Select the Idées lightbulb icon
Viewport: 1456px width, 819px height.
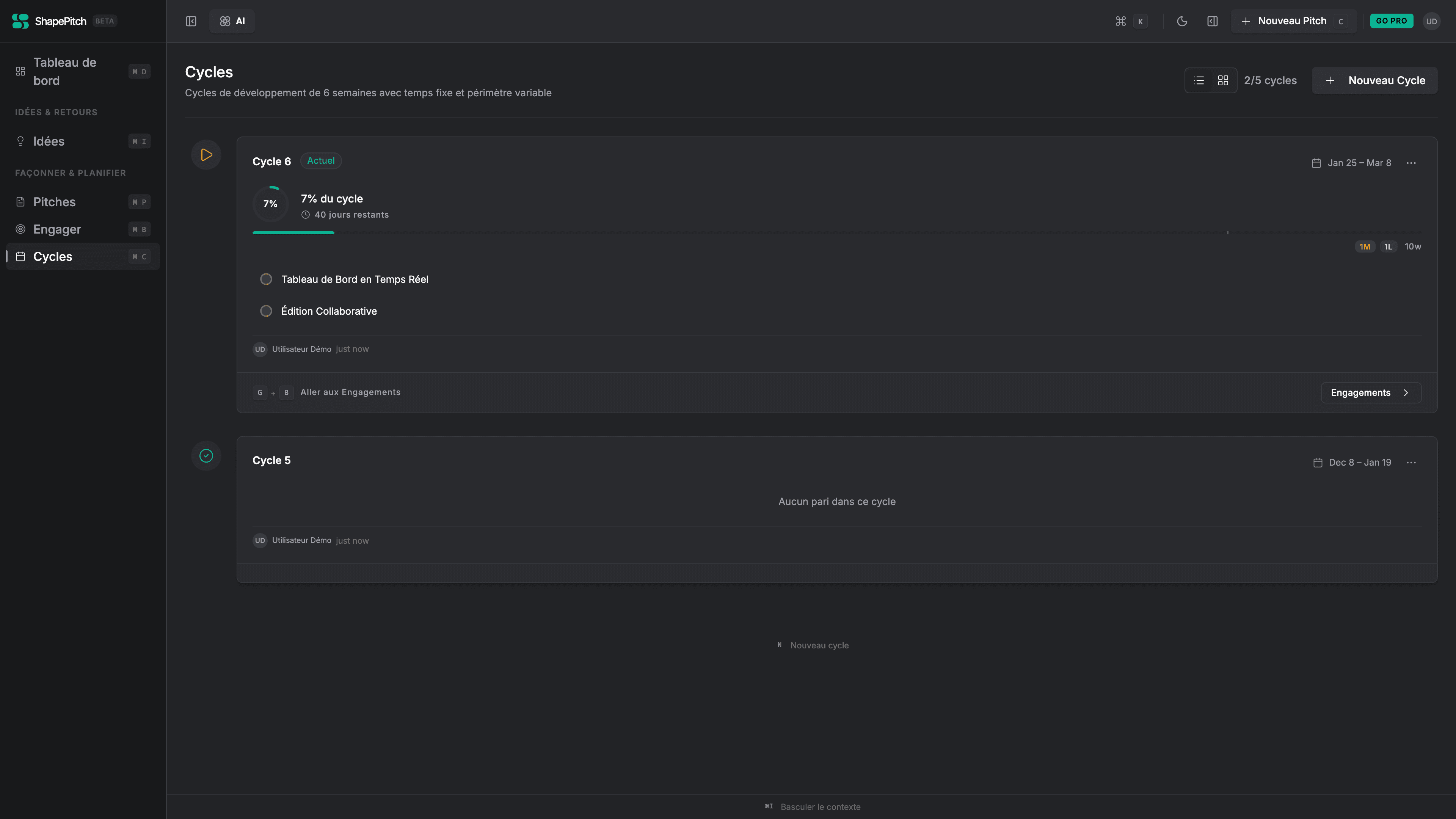[20, 141]
